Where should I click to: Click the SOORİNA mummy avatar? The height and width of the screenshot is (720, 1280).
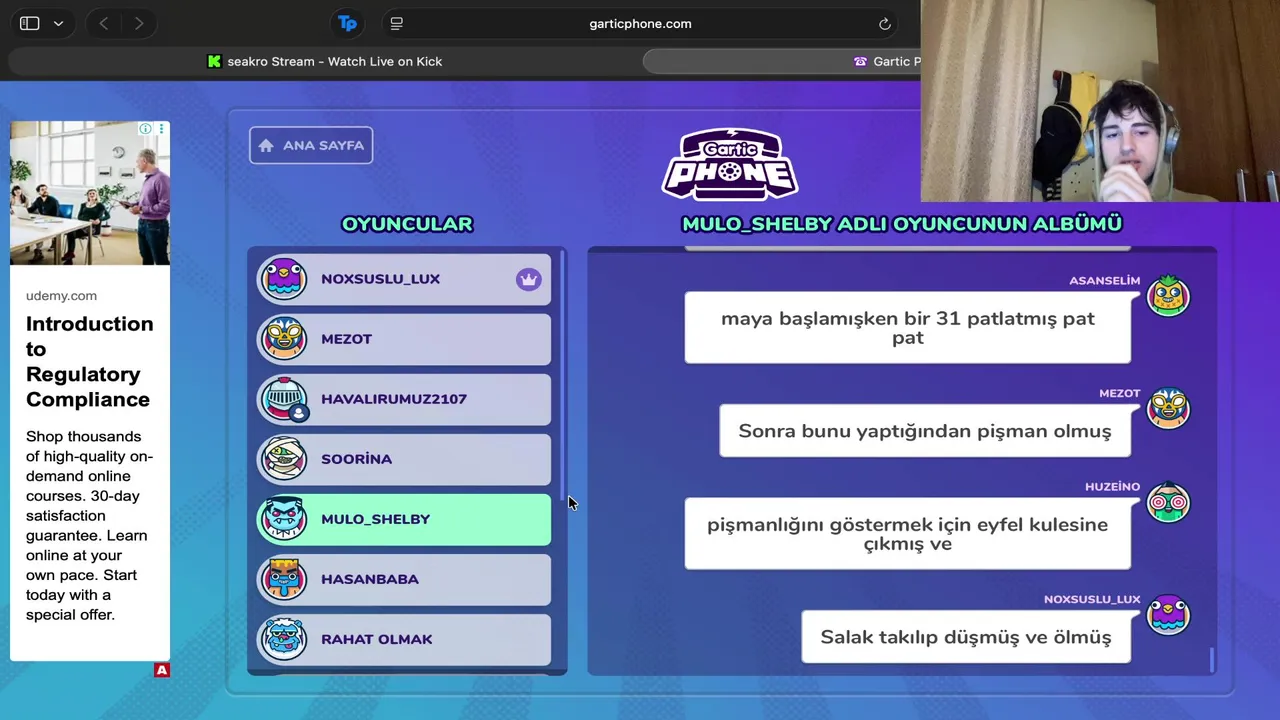point(284,459)
